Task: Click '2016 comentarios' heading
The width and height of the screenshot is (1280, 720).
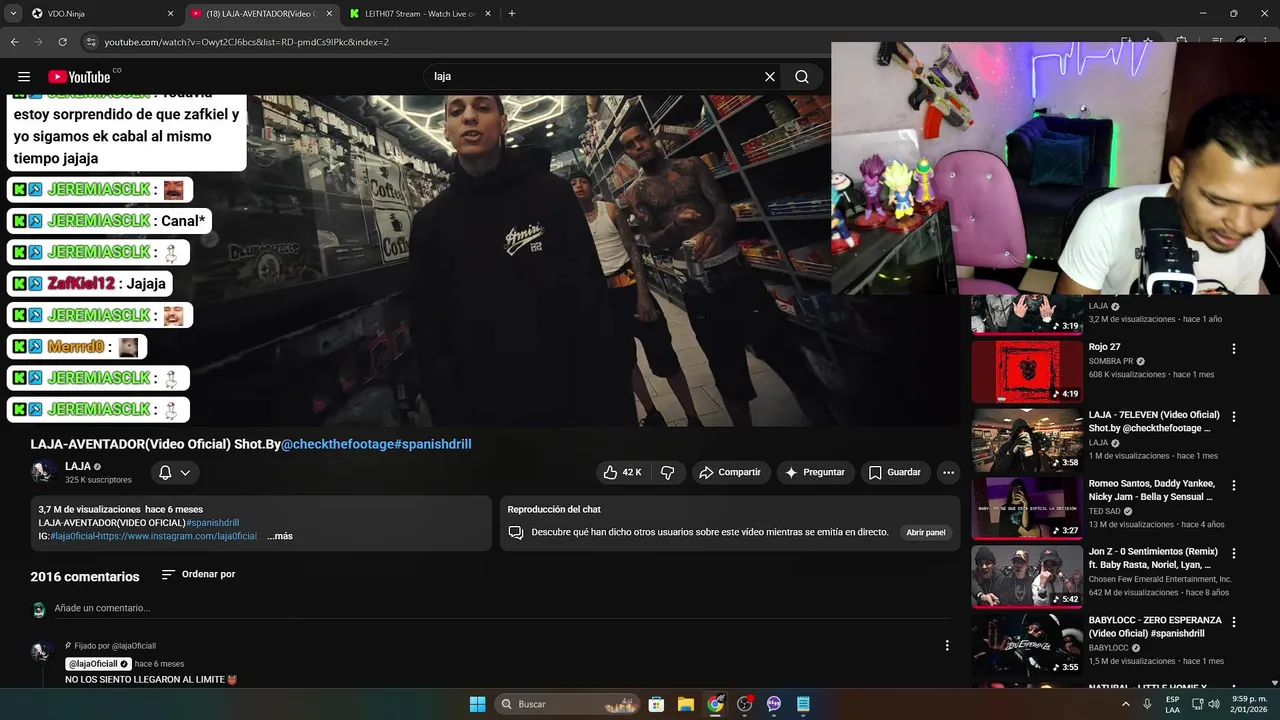Action: point(85,577)
